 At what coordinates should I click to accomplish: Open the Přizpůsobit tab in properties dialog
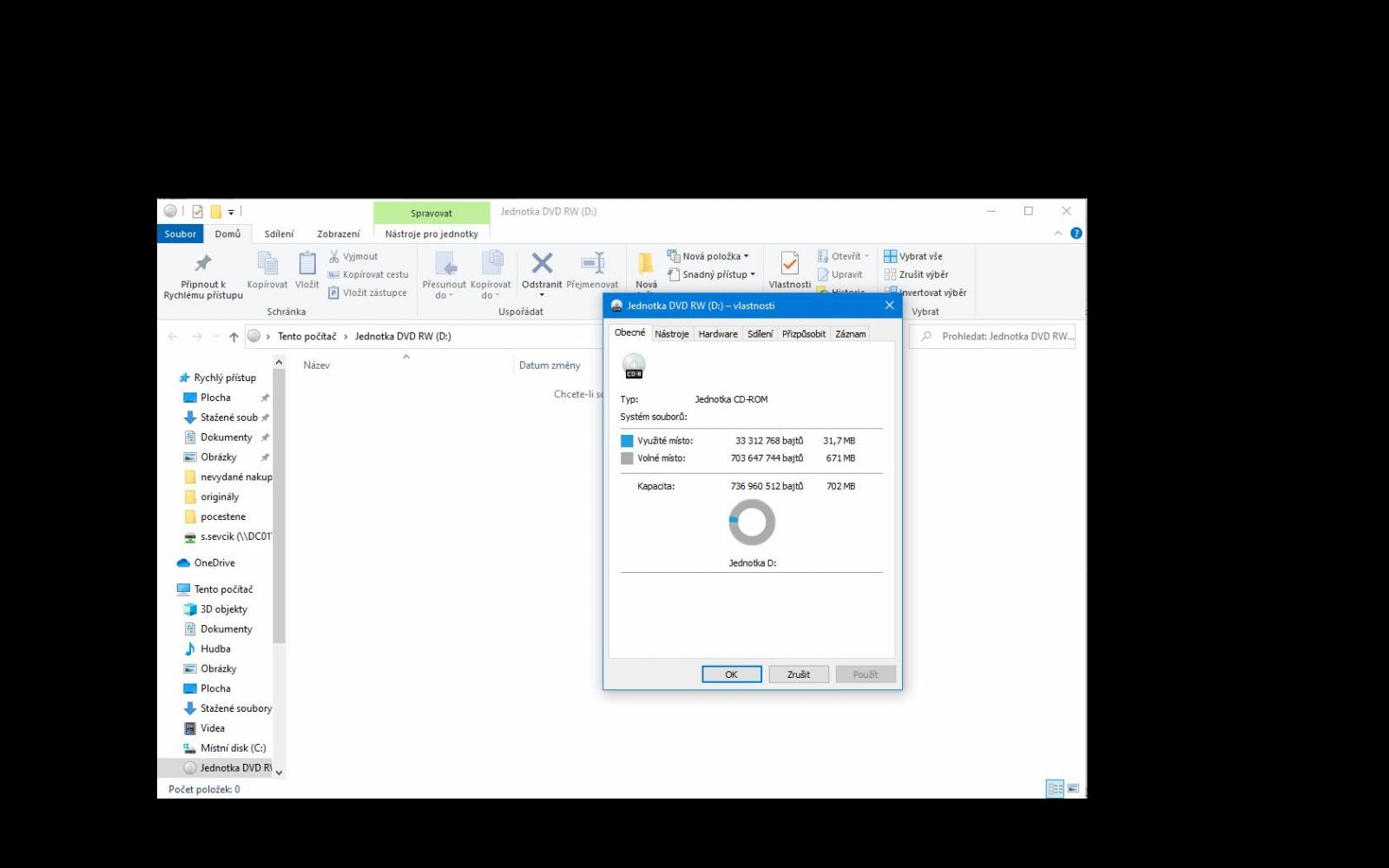pyautogui.click(x=804, y=334)
